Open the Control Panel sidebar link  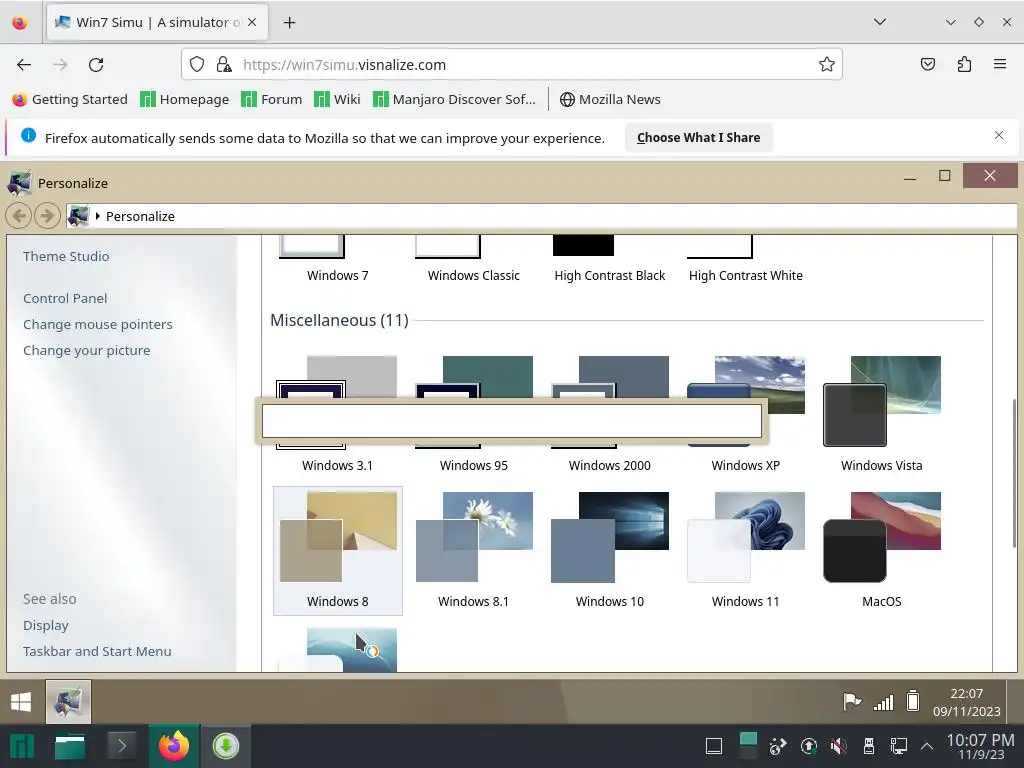65,298
